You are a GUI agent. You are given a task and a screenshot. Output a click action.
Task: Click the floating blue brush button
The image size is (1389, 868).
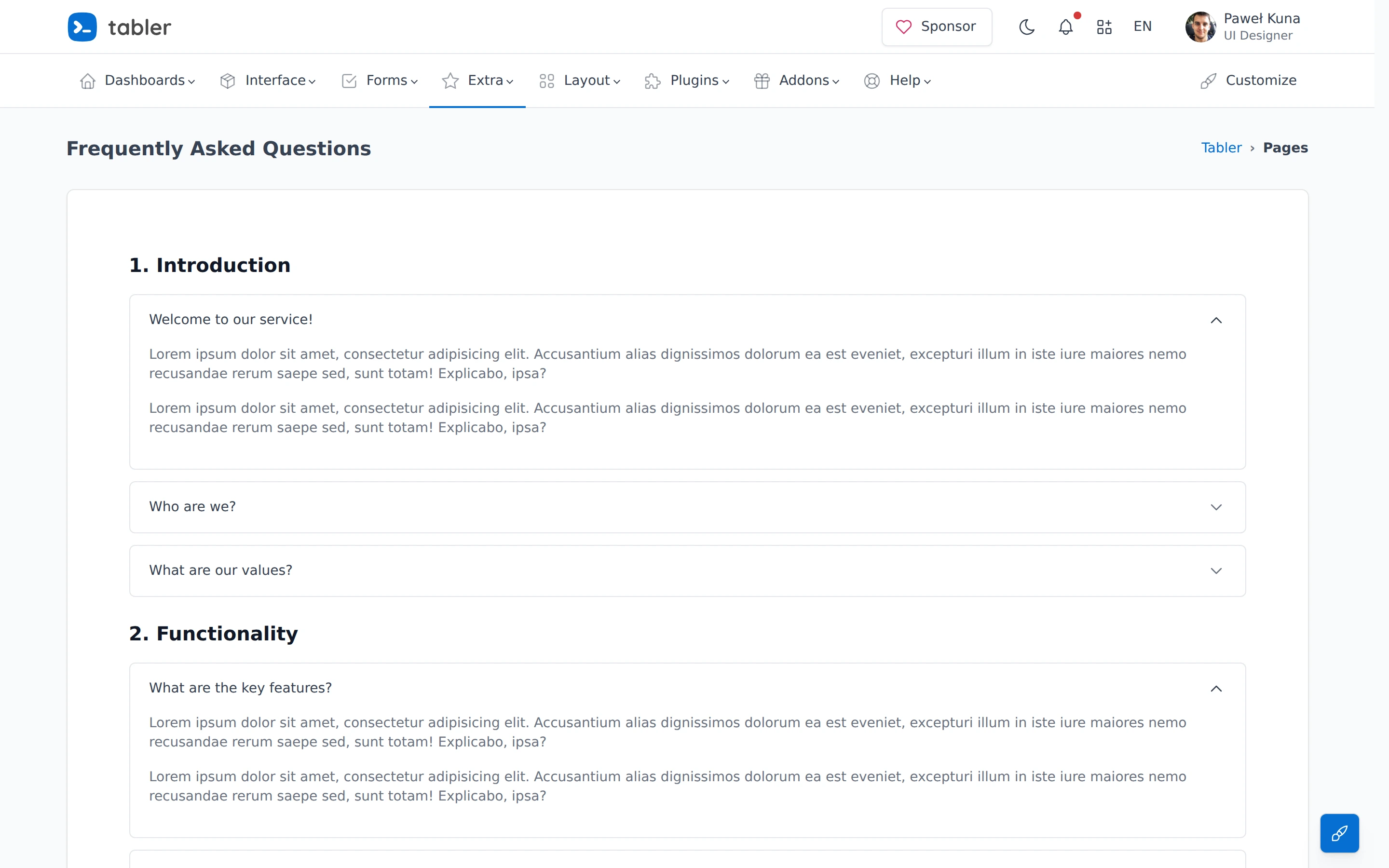1340,833
